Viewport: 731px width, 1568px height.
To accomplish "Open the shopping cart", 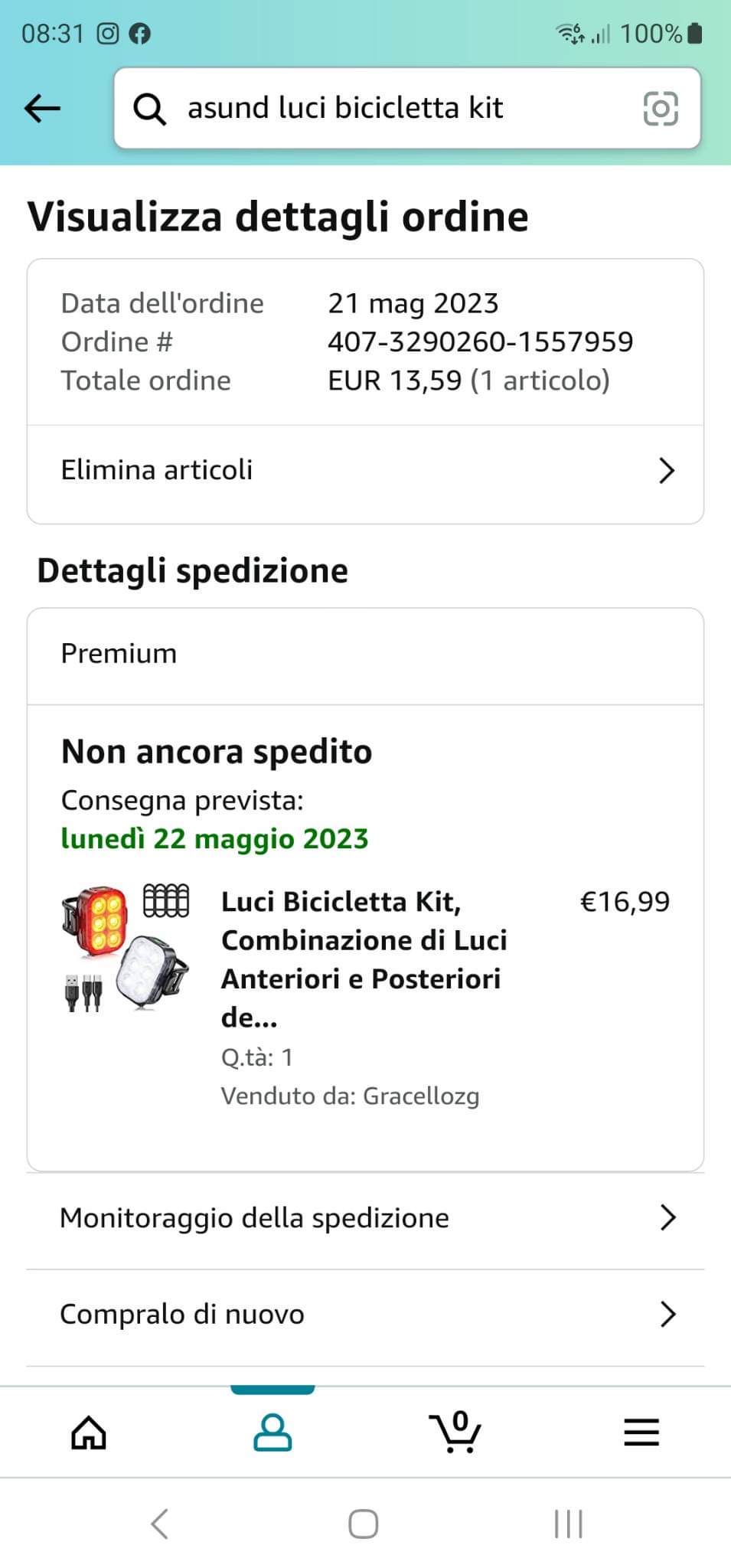I will (x=455, y=1432).
